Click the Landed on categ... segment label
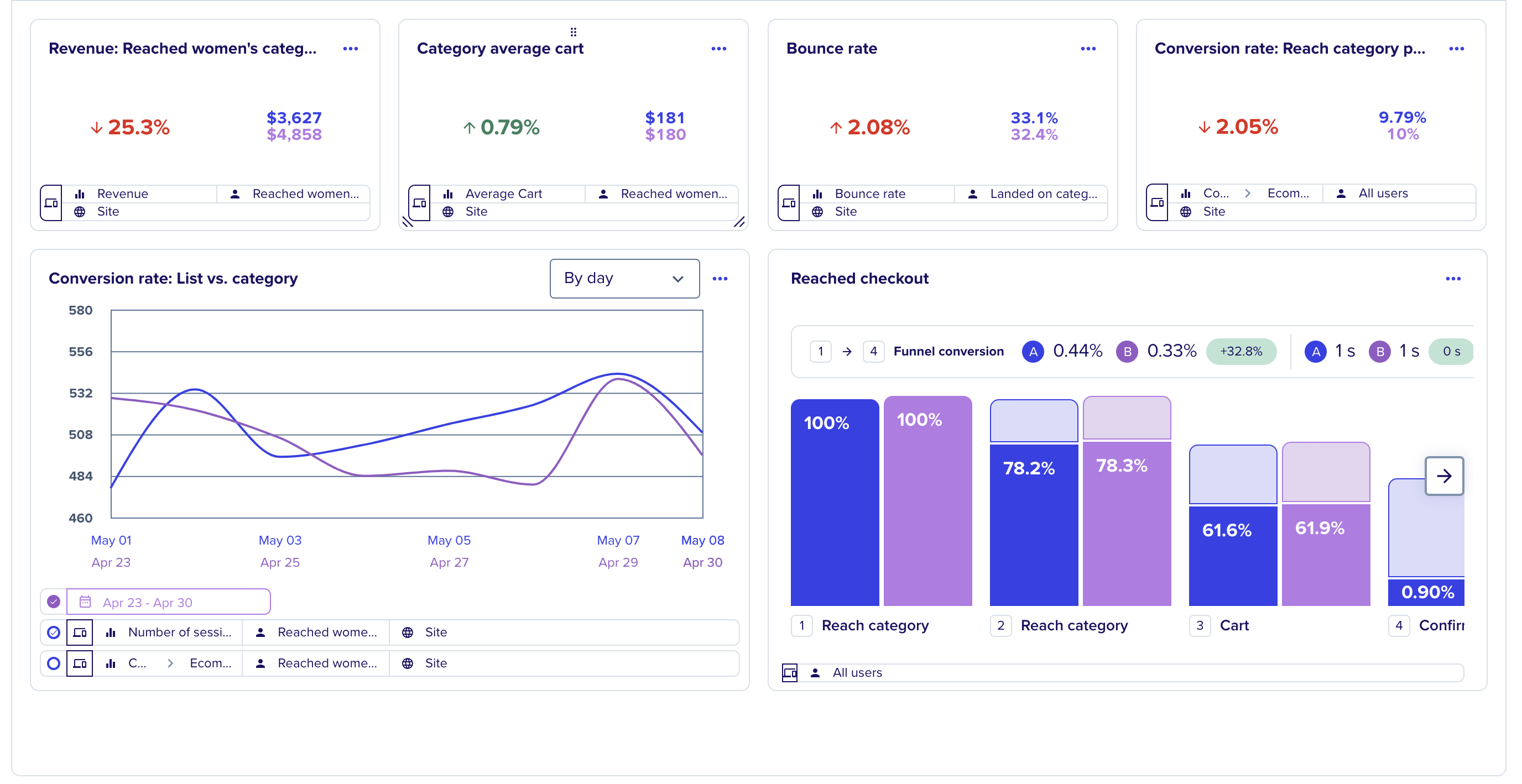This screenshot has width=1522, height=784. [1044, 194]
